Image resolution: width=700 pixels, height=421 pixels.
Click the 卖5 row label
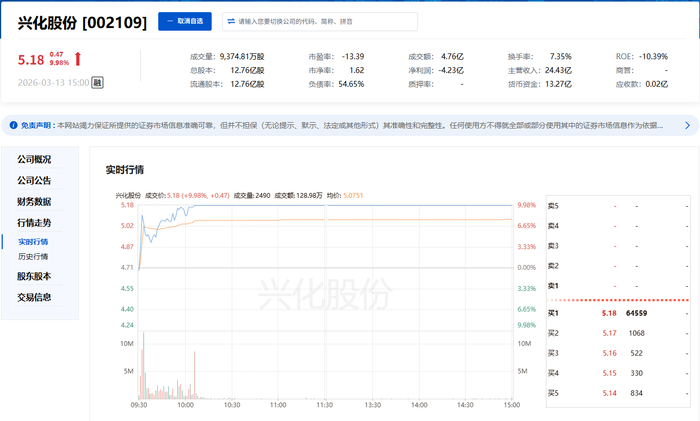coord(553,206)
